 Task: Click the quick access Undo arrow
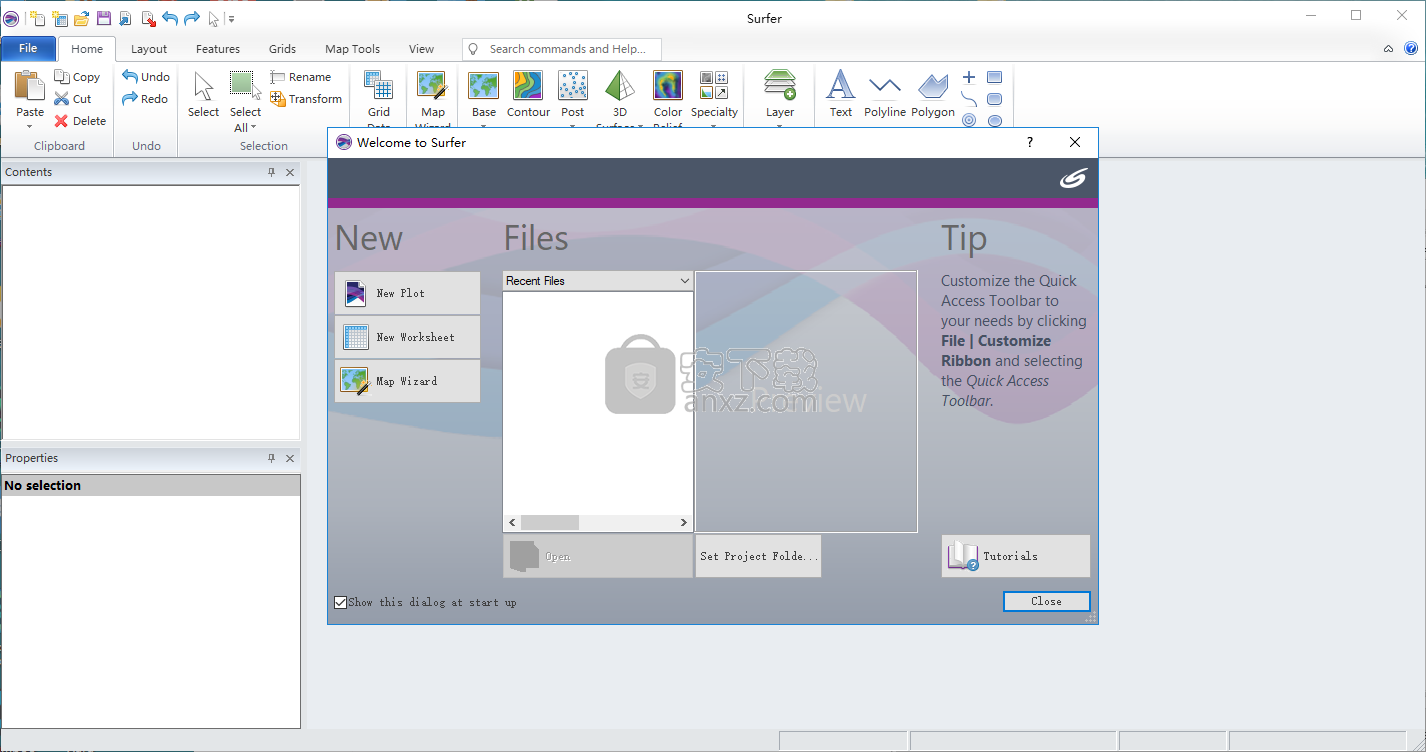click(x=170, y=18)
